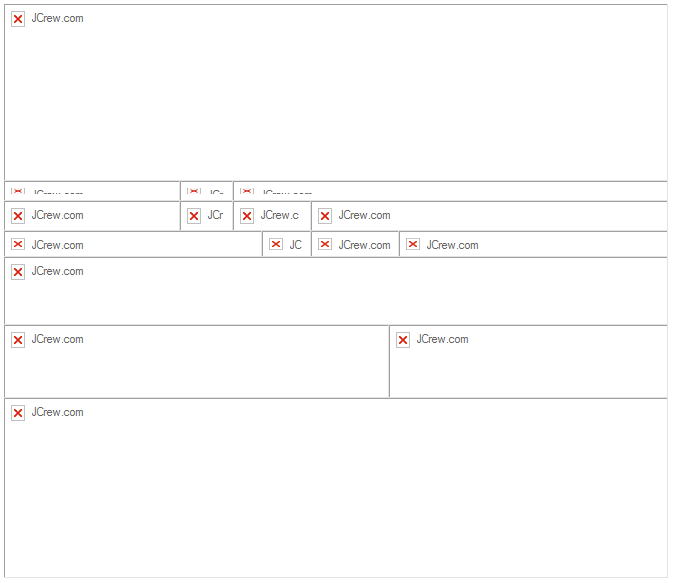Click broken icon in left half of two-column row

18,340
